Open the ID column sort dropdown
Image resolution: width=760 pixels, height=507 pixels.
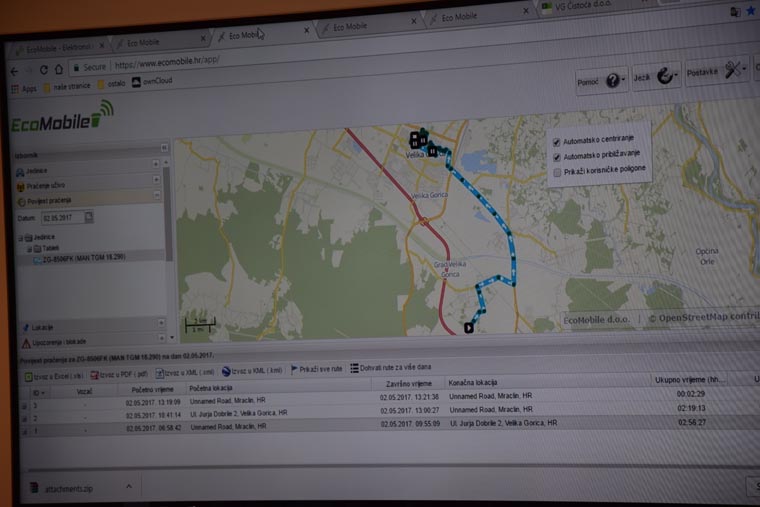(x=43, y=393)
